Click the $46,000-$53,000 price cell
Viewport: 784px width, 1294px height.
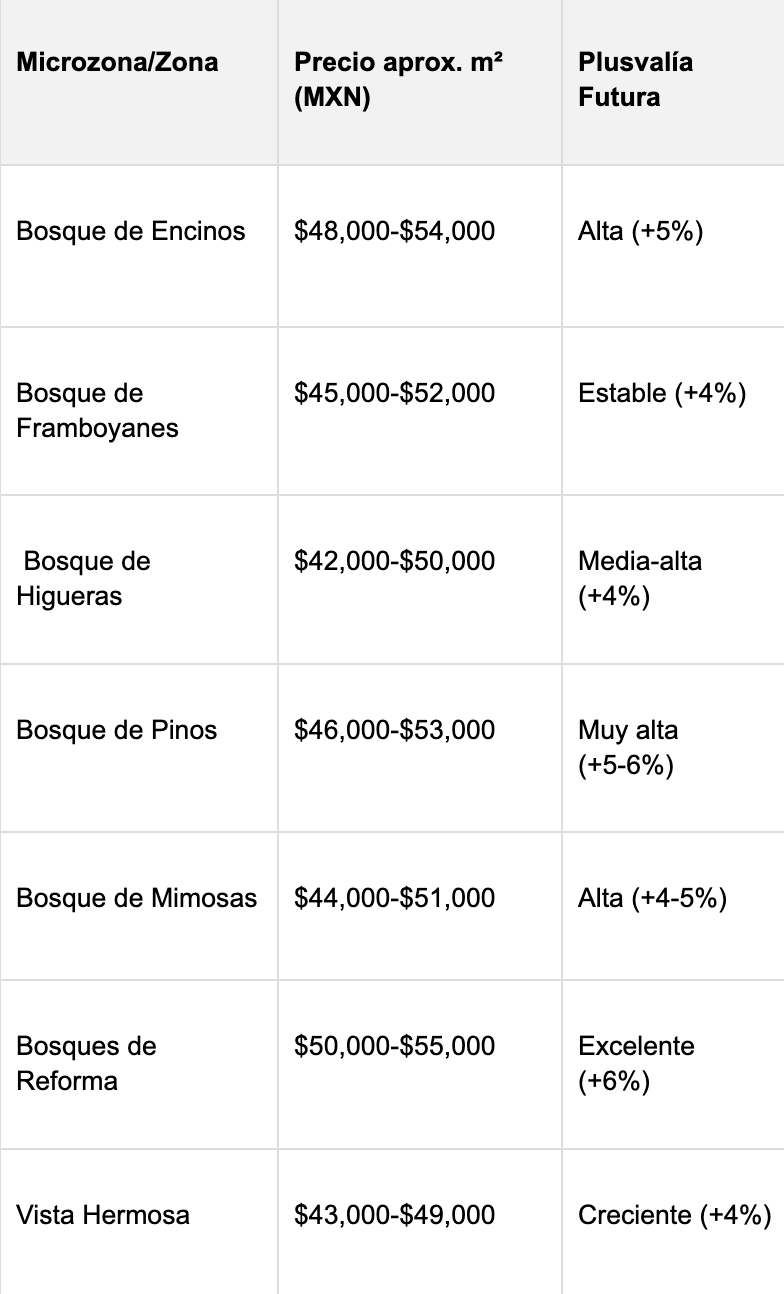point(394,730)
